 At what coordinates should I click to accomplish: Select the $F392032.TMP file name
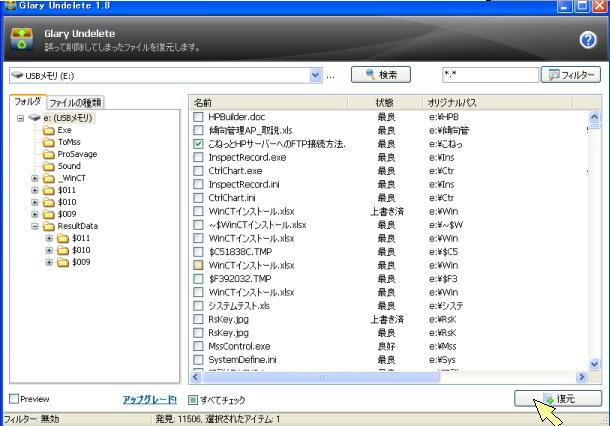(x=240, y=279)
